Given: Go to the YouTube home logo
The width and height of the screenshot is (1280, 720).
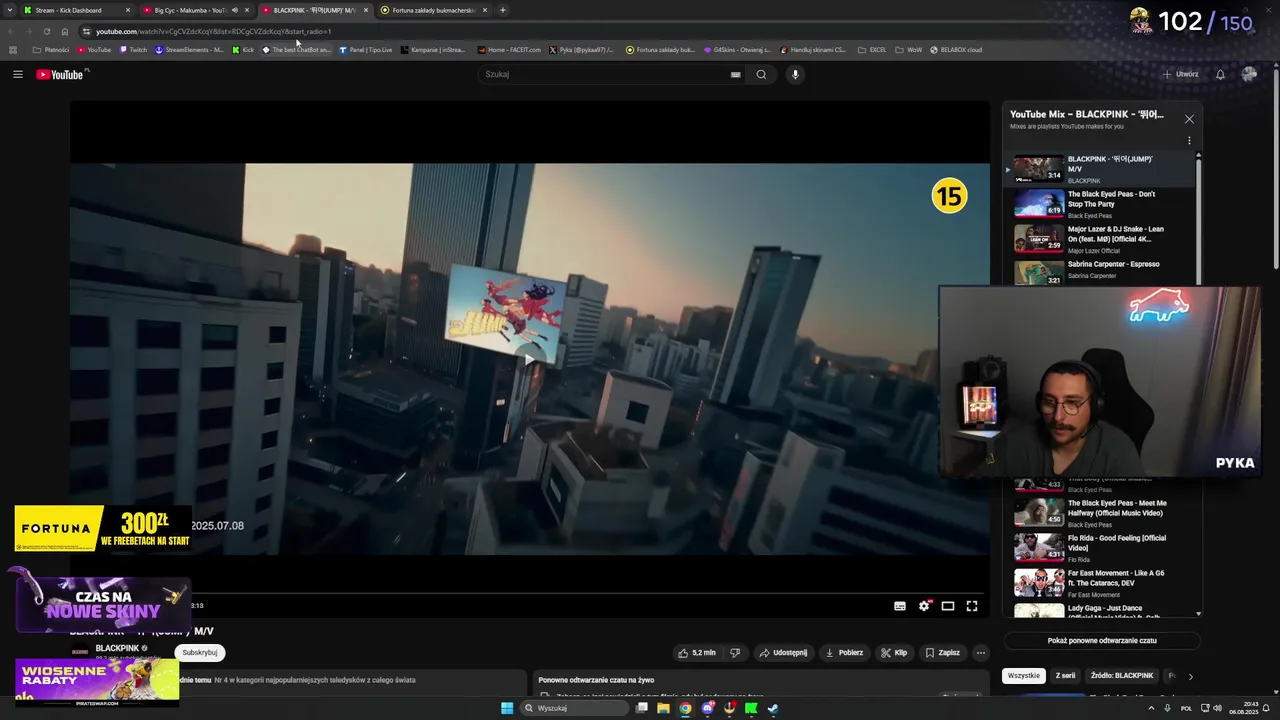Looking at the screenshot, I should (62, 74).
